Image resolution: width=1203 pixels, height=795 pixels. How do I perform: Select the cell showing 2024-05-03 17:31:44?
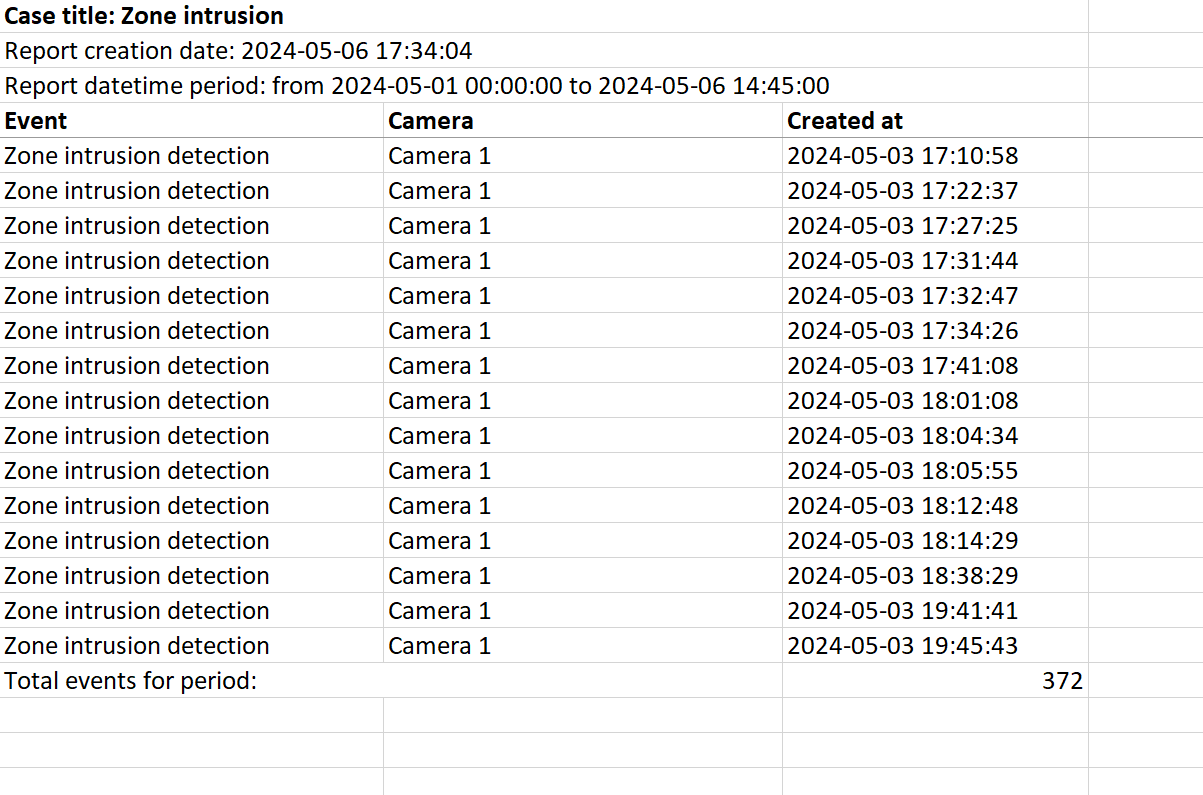902,261
